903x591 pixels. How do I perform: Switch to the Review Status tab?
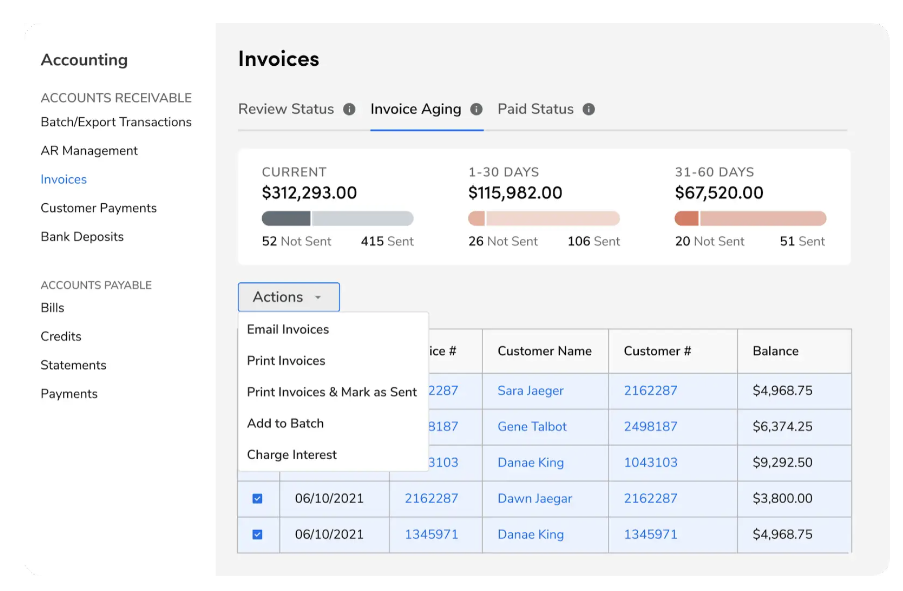tap(286, 109)
